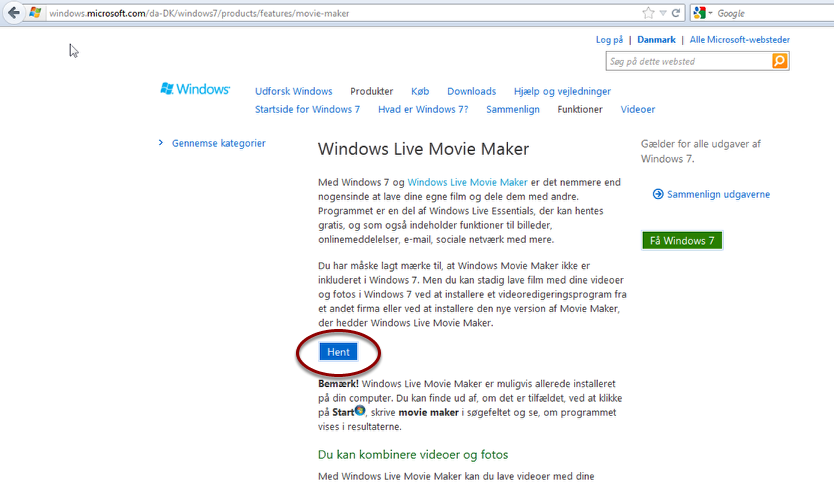Open Hvad er Windows 7? tab

pos(423,110)
